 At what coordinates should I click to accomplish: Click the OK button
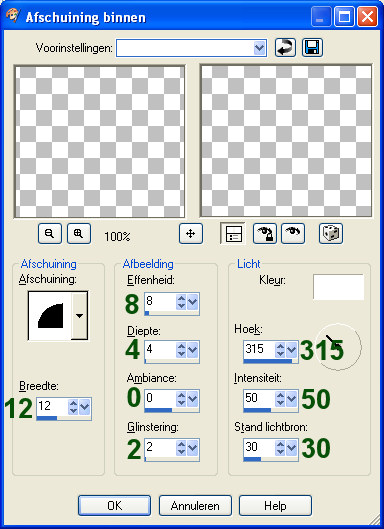[x=114, y=505]
